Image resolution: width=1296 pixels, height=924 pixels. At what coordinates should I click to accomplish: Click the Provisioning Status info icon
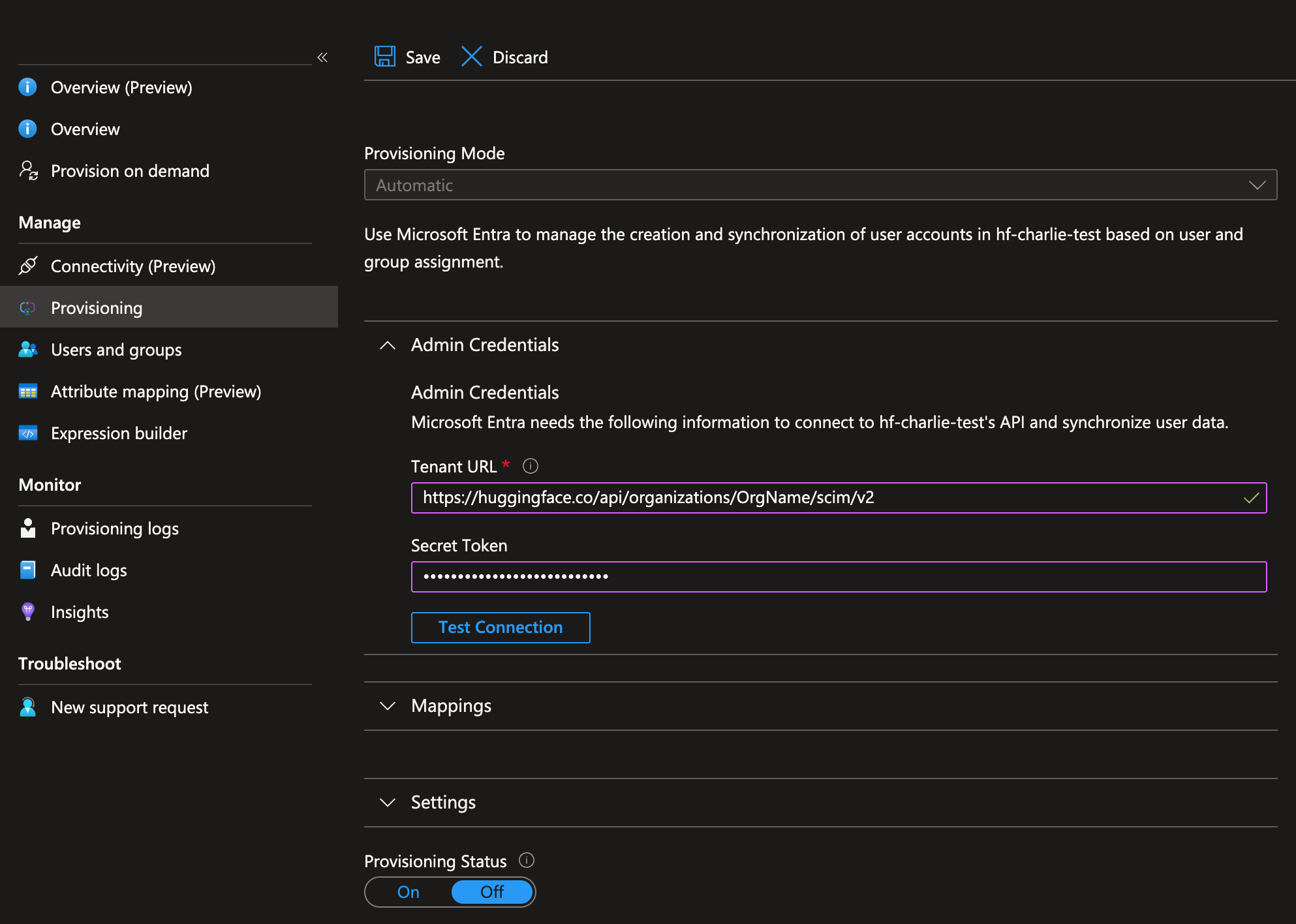(x=527, y=860)
